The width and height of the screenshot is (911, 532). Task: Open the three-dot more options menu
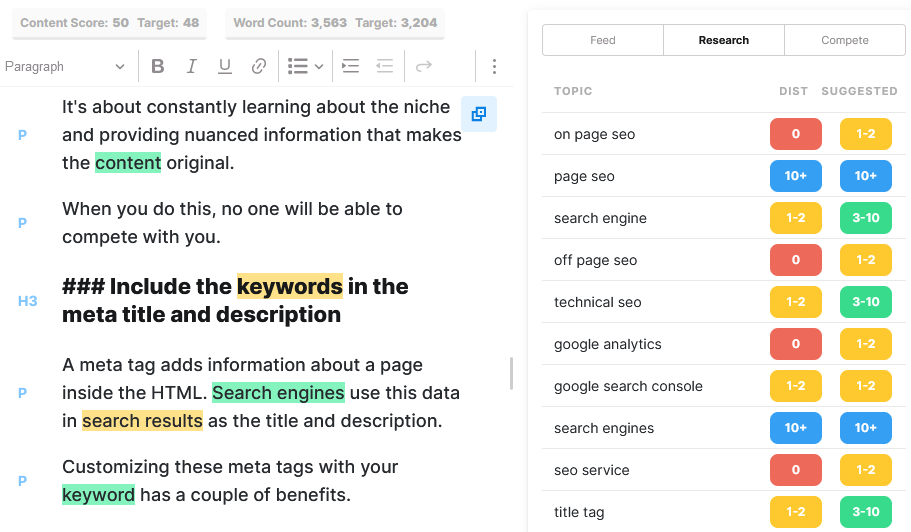pos(494,67)
